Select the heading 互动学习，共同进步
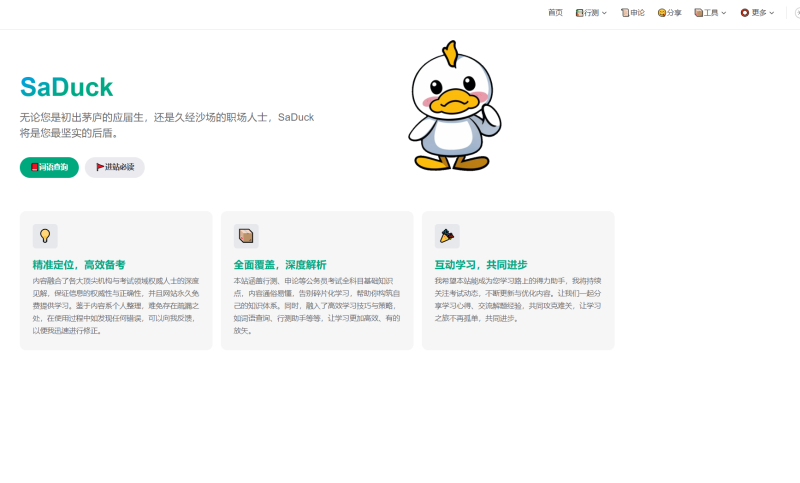800x483 pixels. coord(481,265)
